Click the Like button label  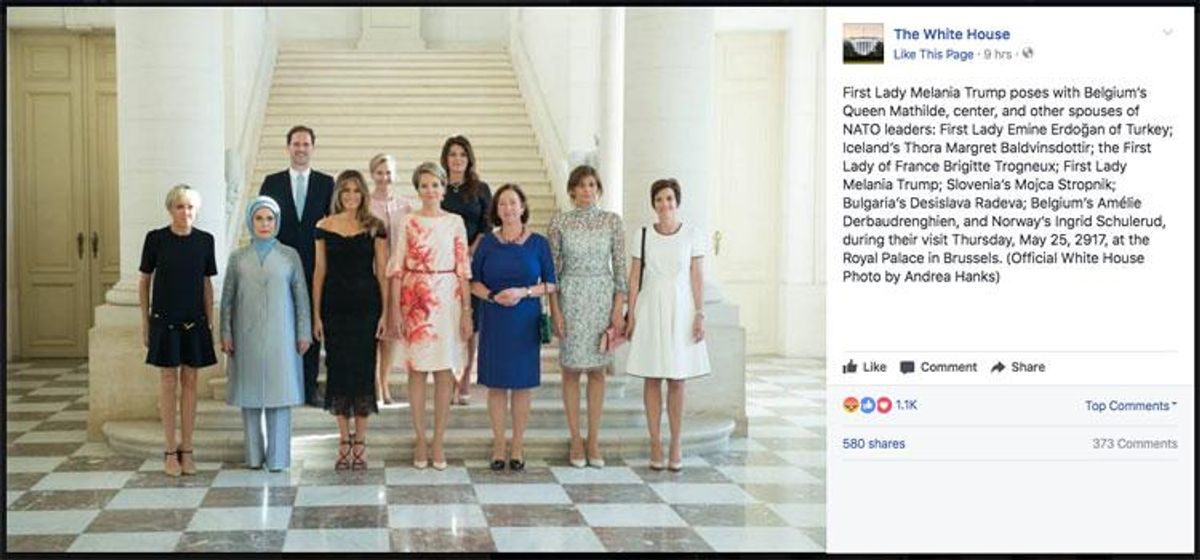[874, 367]
